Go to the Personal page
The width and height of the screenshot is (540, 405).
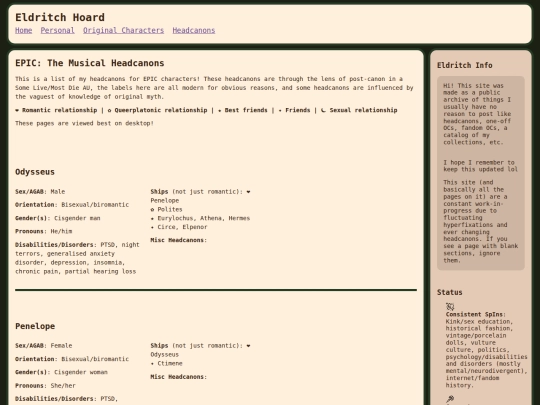click(x=58, y=30)
